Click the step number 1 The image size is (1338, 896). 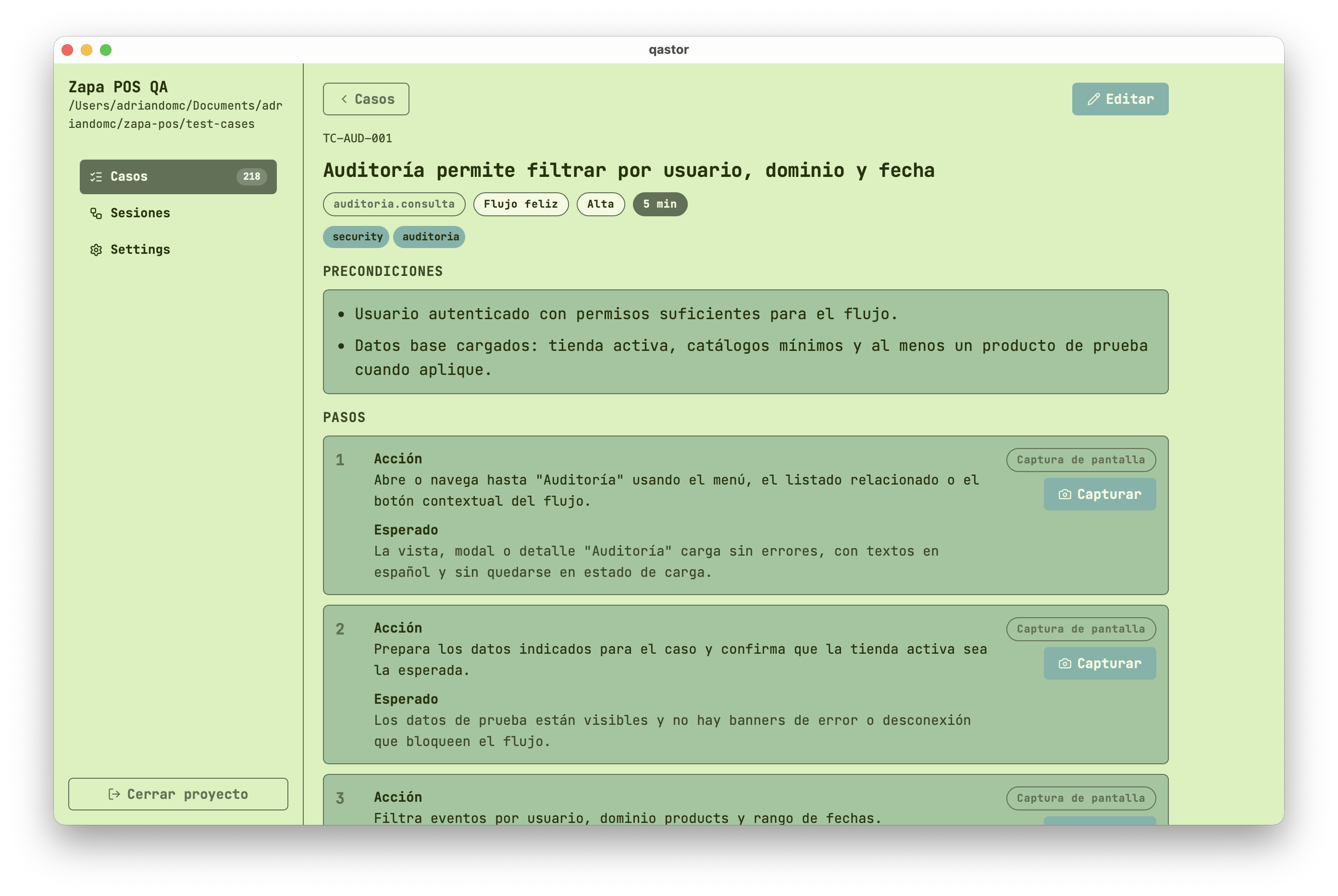340,460
